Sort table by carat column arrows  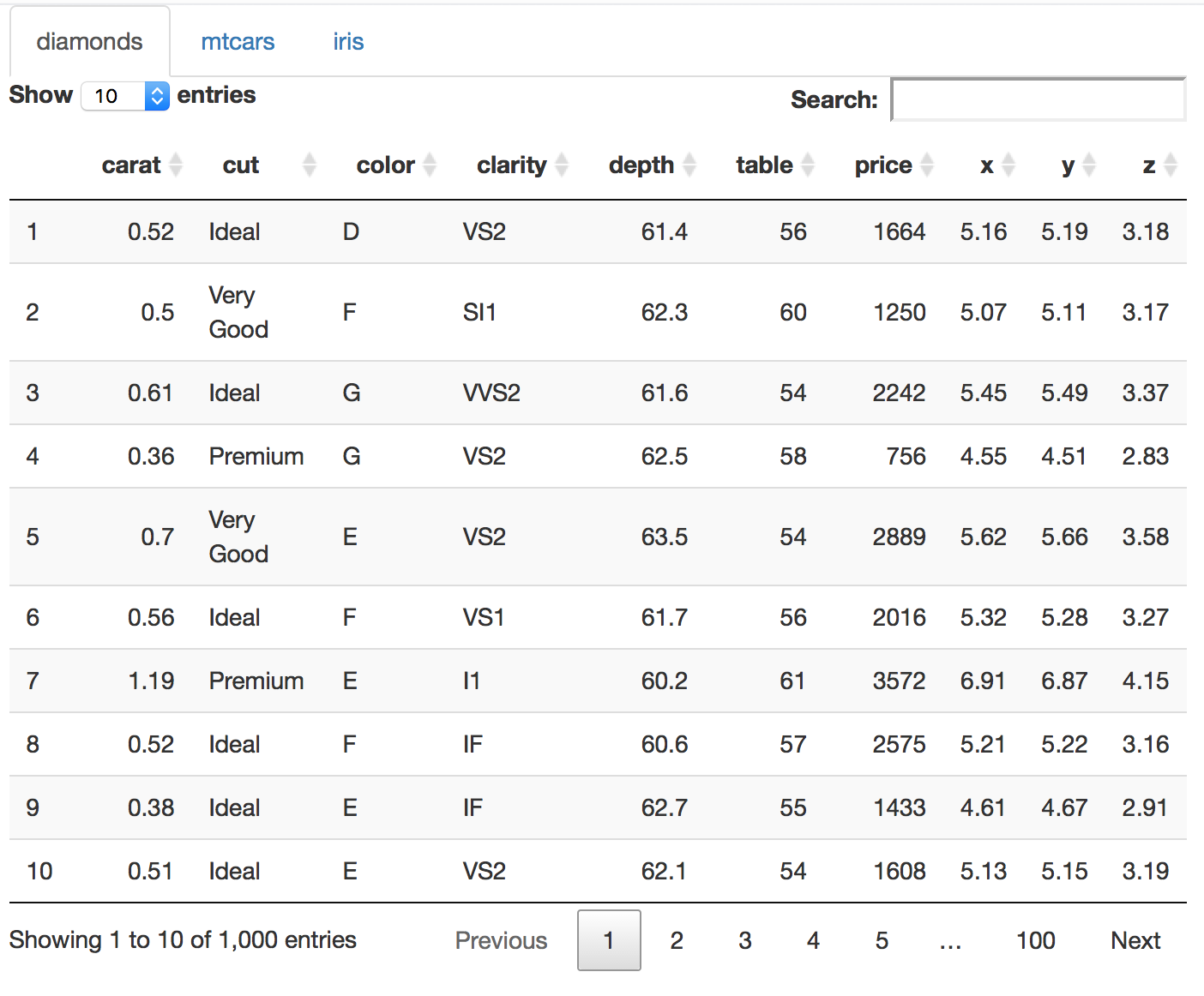tap(176, 165)
